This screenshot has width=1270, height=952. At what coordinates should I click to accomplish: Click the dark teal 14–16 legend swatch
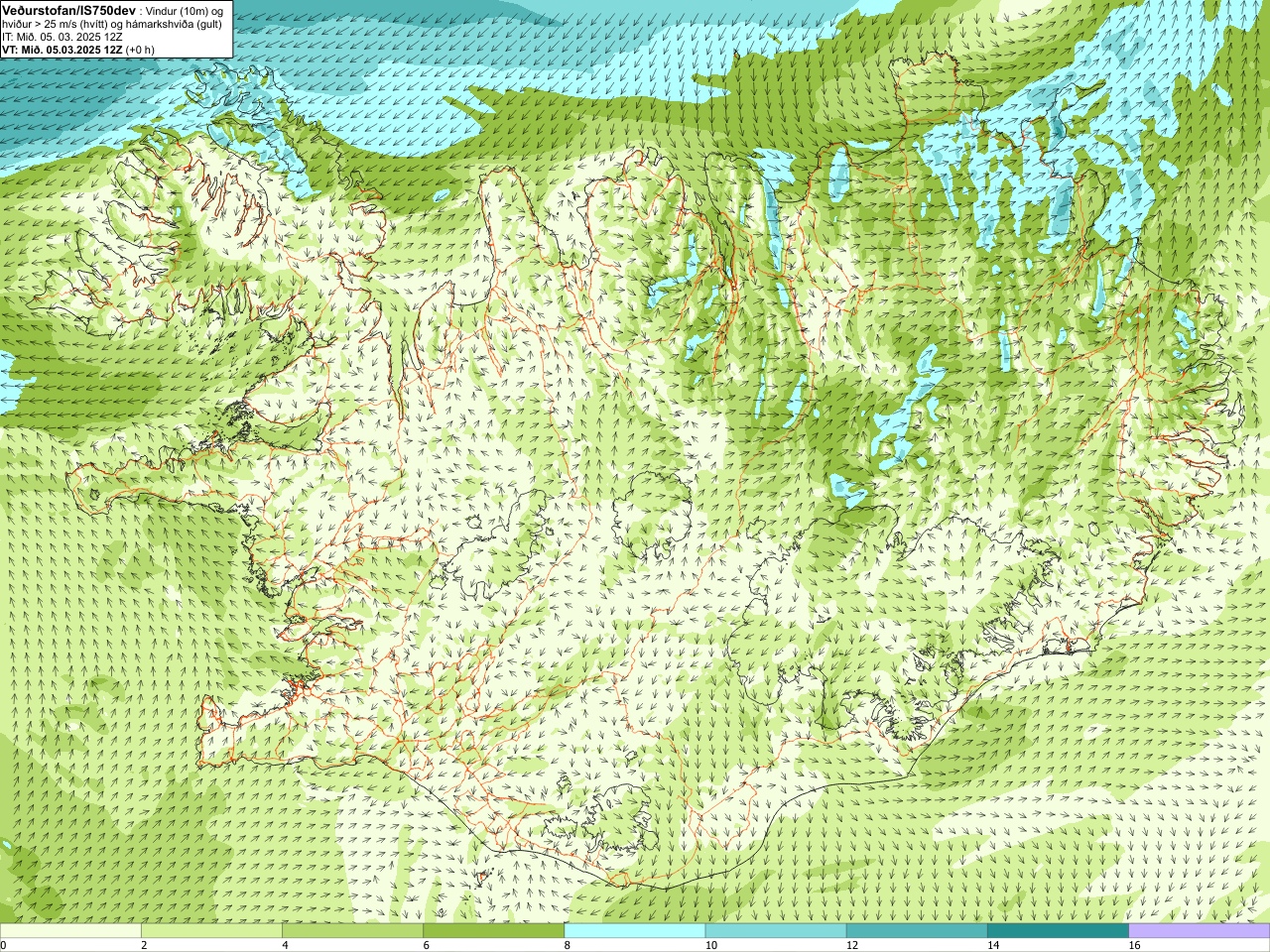[x=1059, y=931]
